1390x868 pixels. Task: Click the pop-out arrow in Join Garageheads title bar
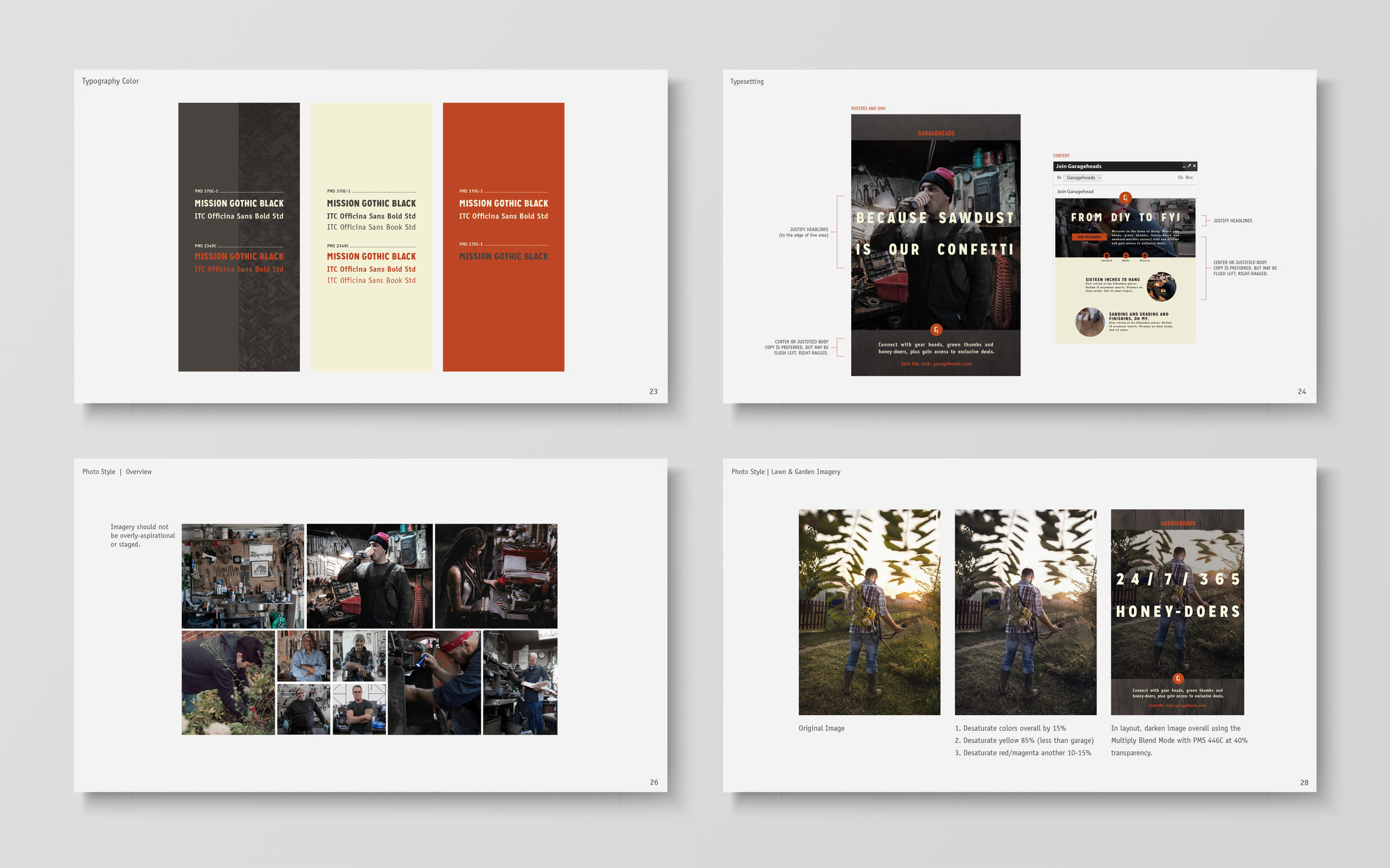1189,166
